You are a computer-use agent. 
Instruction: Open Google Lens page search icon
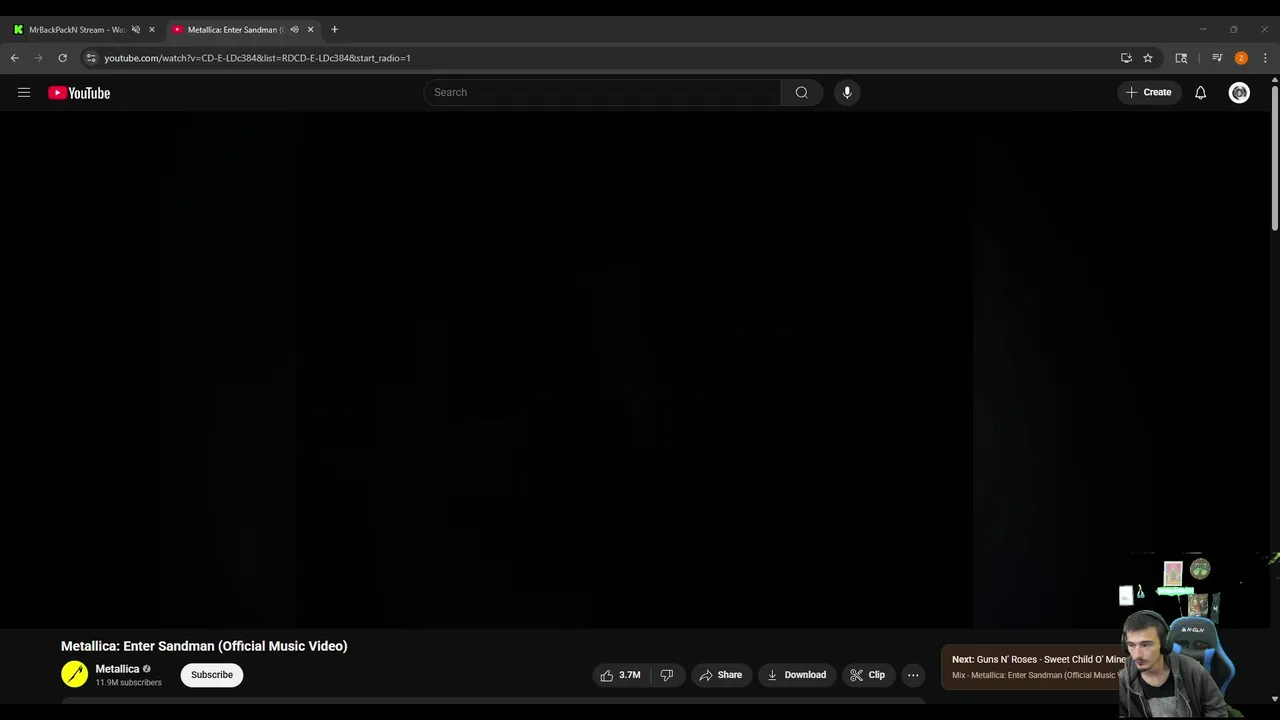pyautogui.click(x=1181, y=58)
